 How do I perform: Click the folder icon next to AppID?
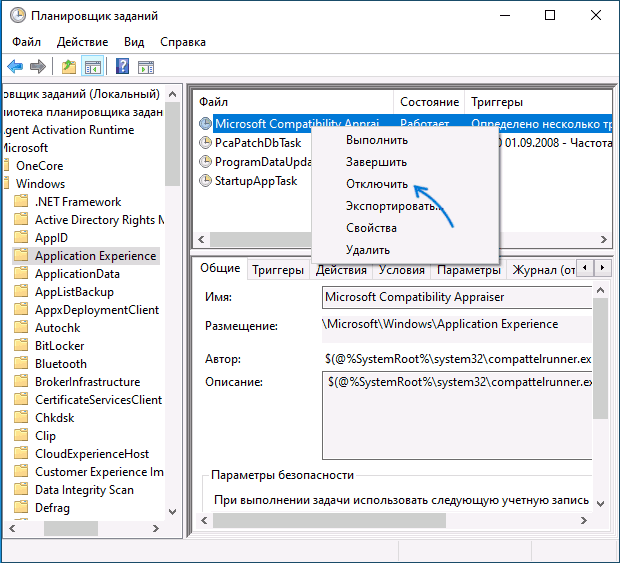21,237
